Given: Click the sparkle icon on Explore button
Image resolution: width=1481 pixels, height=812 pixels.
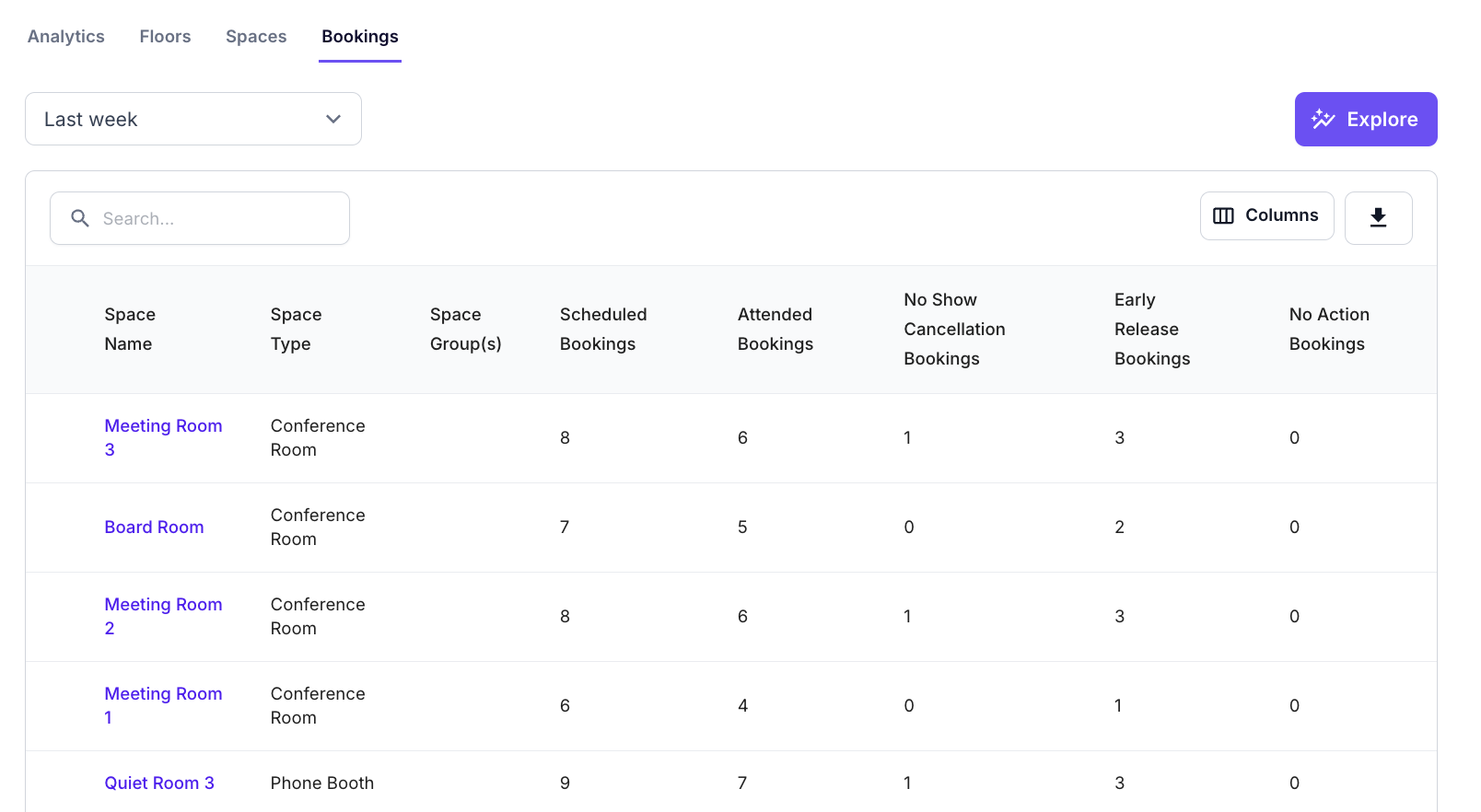Looking at the screenshot, I should click(1324, 119).
